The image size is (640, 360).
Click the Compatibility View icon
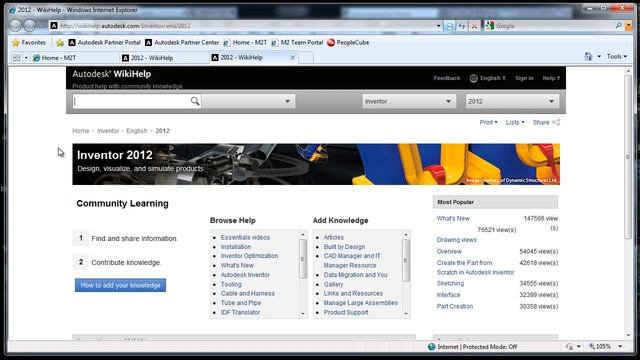point(450,26)
